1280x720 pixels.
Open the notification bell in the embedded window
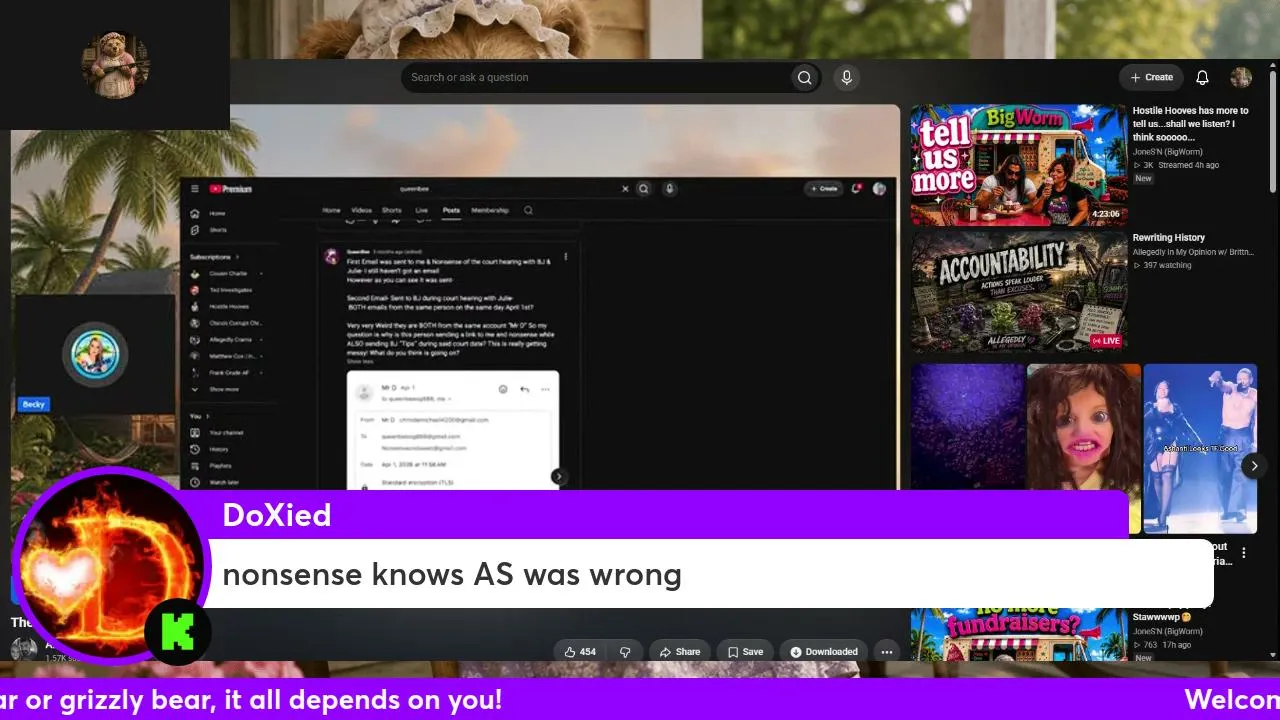[x=857, y=188]
